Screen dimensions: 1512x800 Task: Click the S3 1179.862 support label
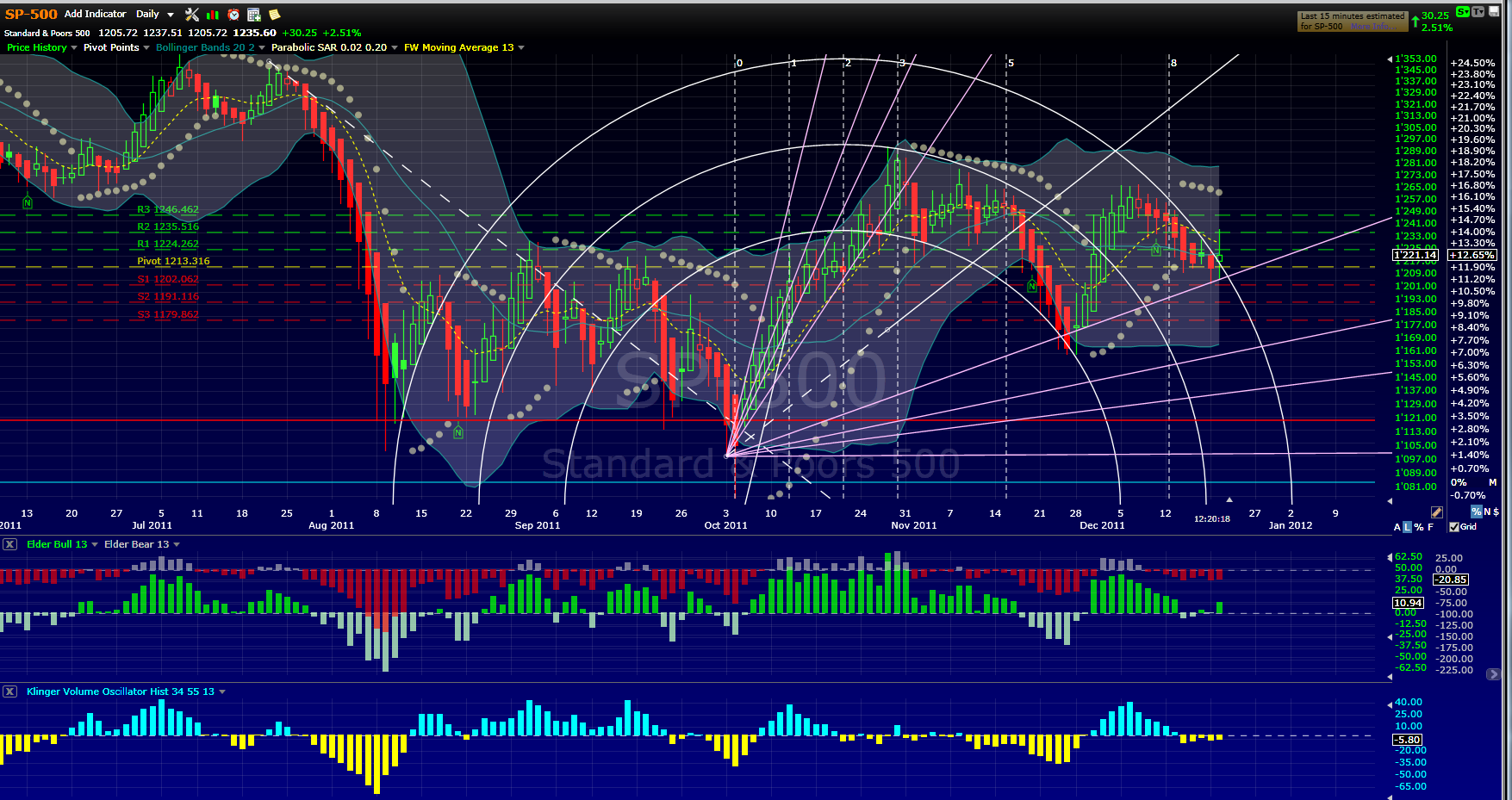point(168,314)
